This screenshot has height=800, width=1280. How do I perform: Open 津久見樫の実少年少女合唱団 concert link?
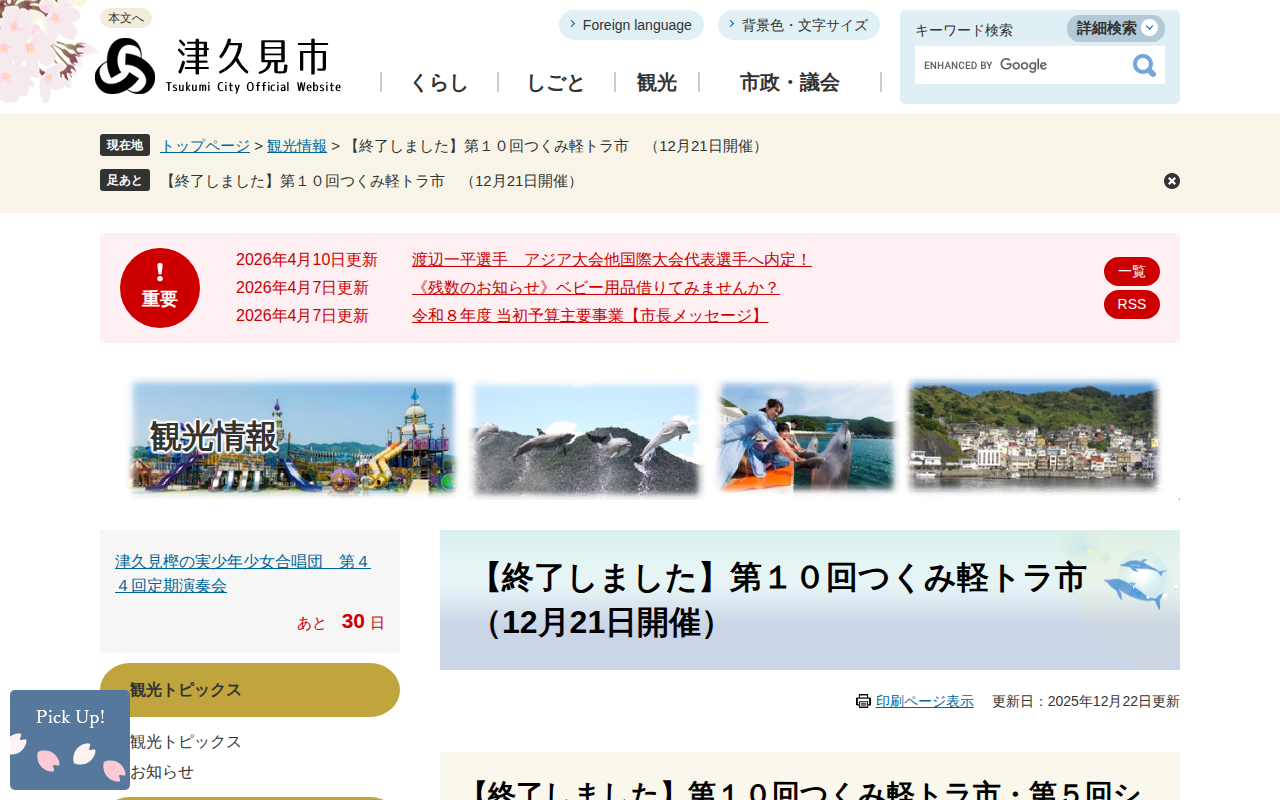point(243,573)
